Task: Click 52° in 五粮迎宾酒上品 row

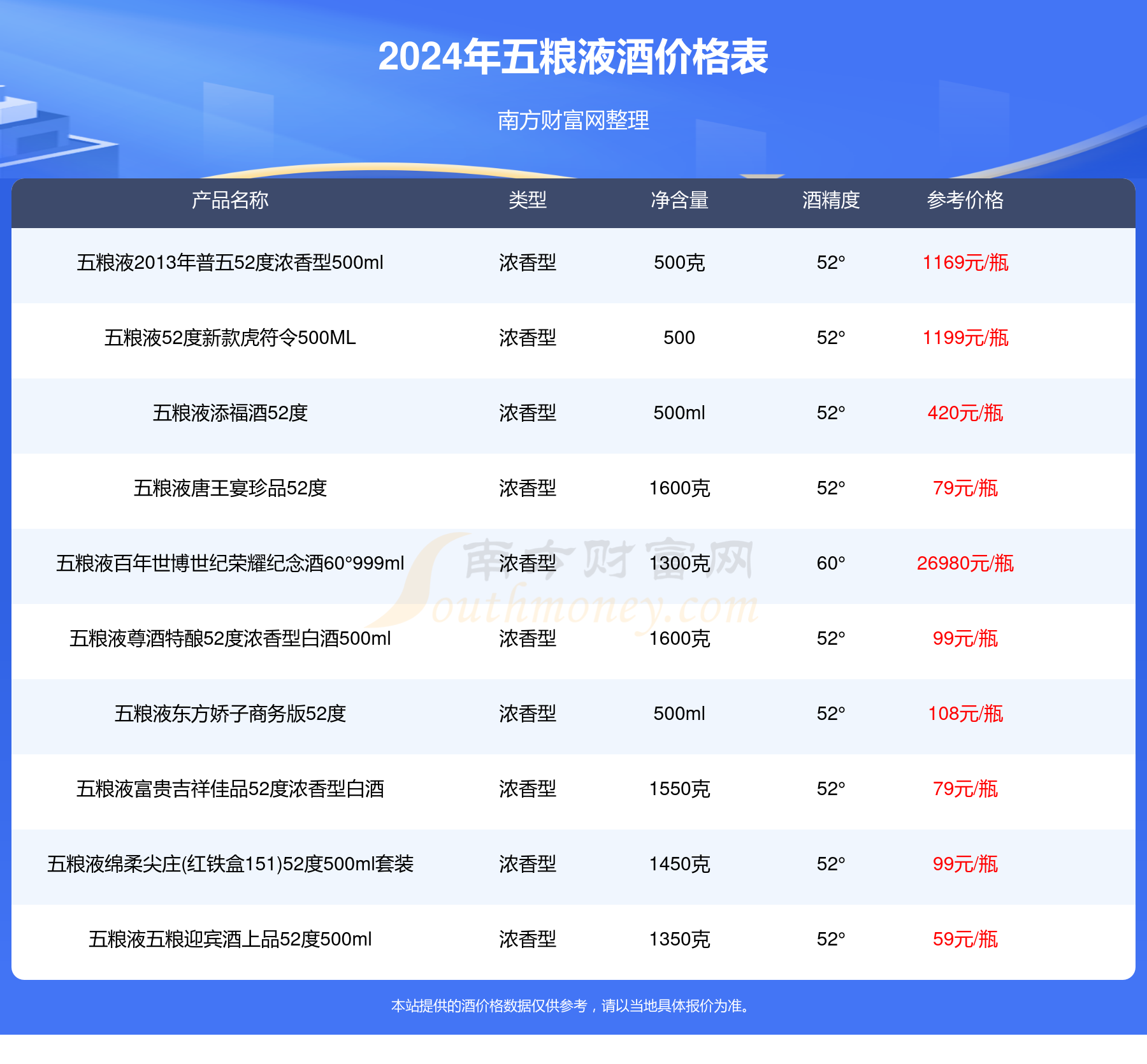Action: (x=831, y=939)
